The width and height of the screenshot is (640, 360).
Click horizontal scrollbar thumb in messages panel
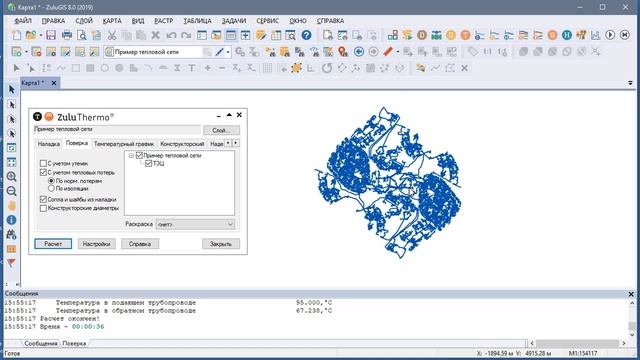click(x=578, y=344)
